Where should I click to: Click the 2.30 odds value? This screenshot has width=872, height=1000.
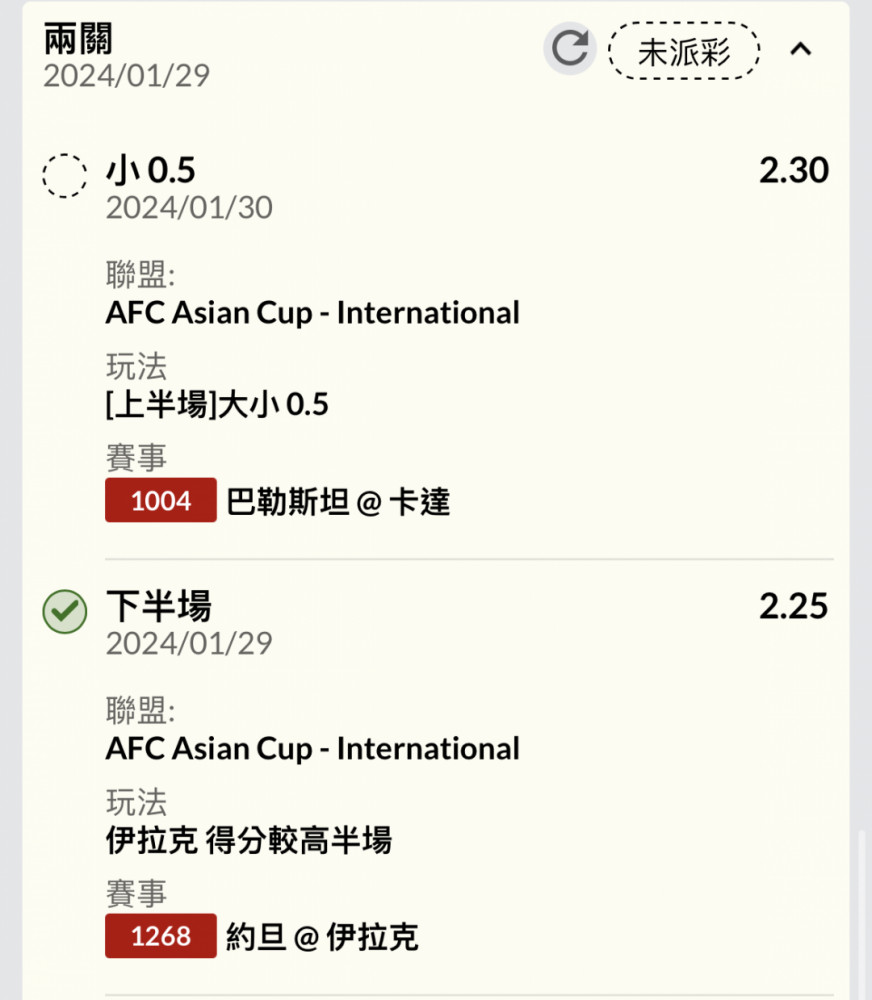click(794, 170)
